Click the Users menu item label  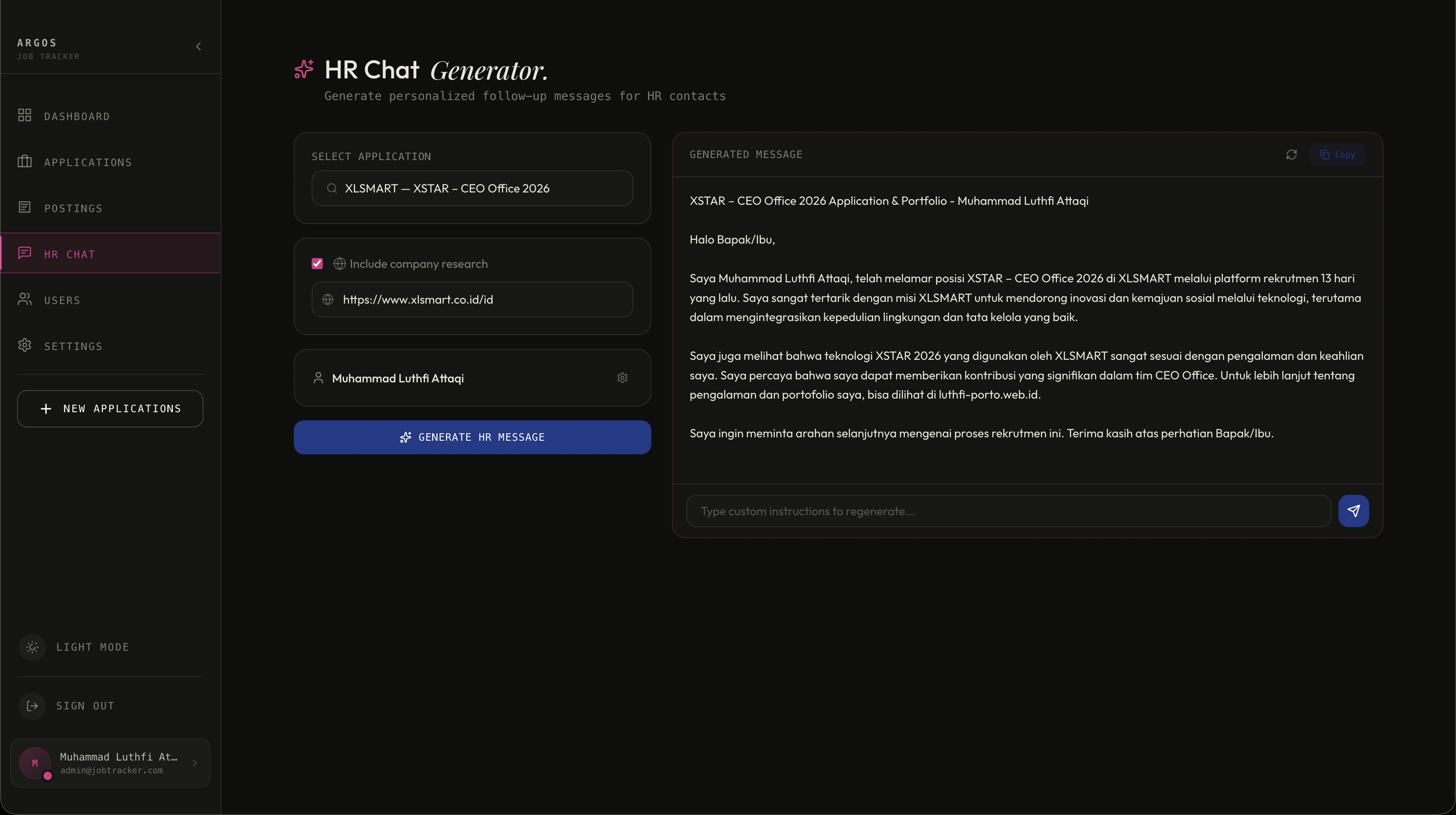click(62, 301)
